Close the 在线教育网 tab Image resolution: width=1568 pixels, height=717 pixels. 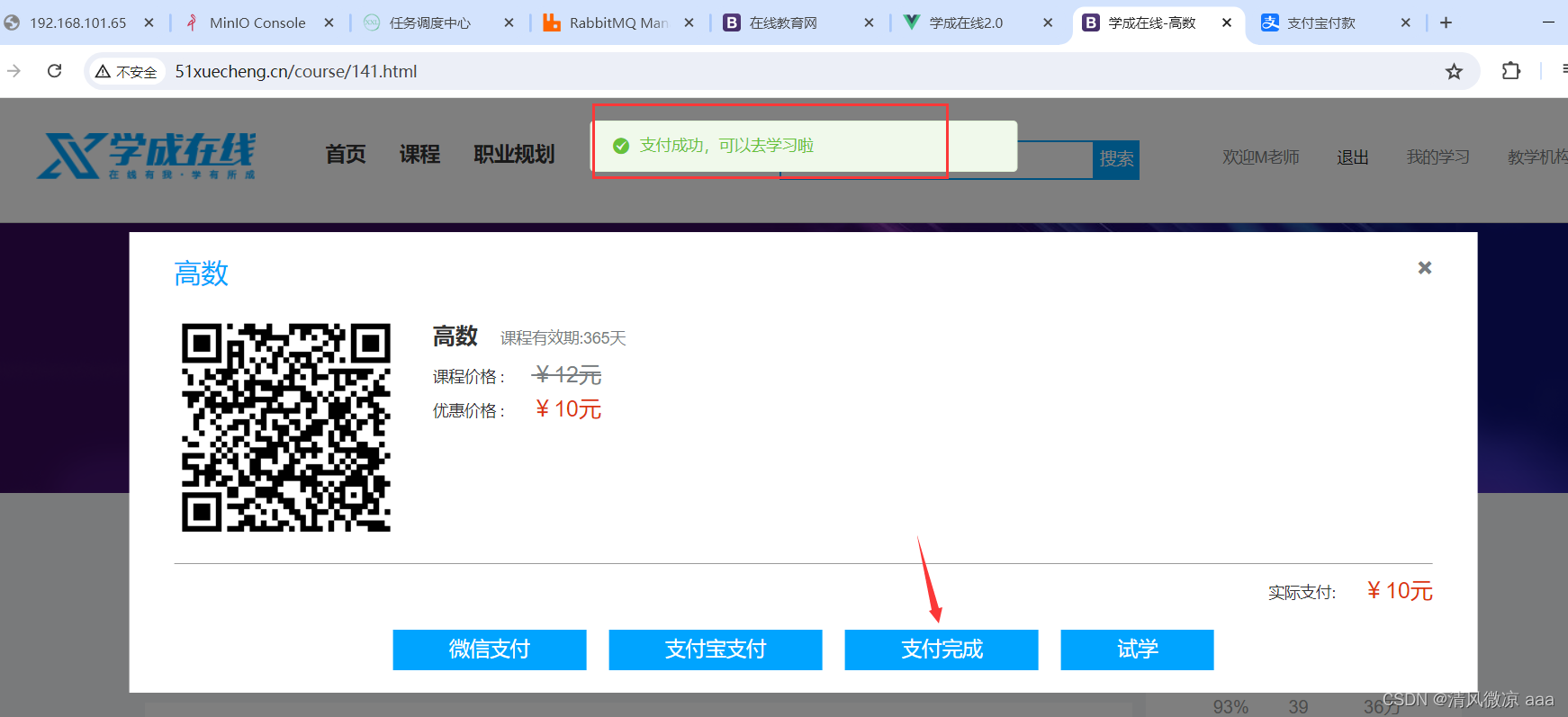[869, 22]
